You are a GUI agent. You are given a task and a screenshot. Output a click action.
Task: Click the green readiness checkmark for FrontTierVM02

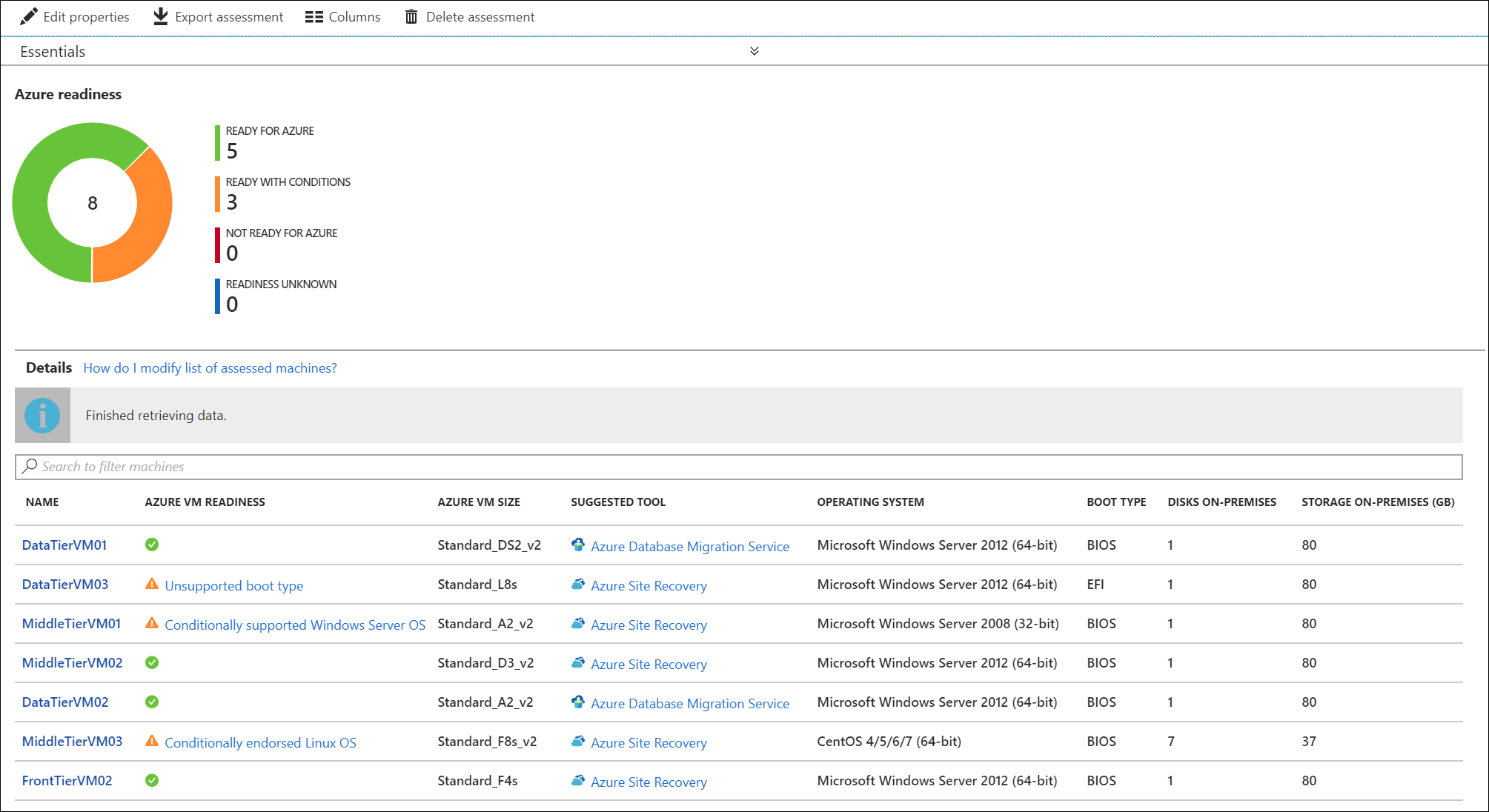point(151,780)
